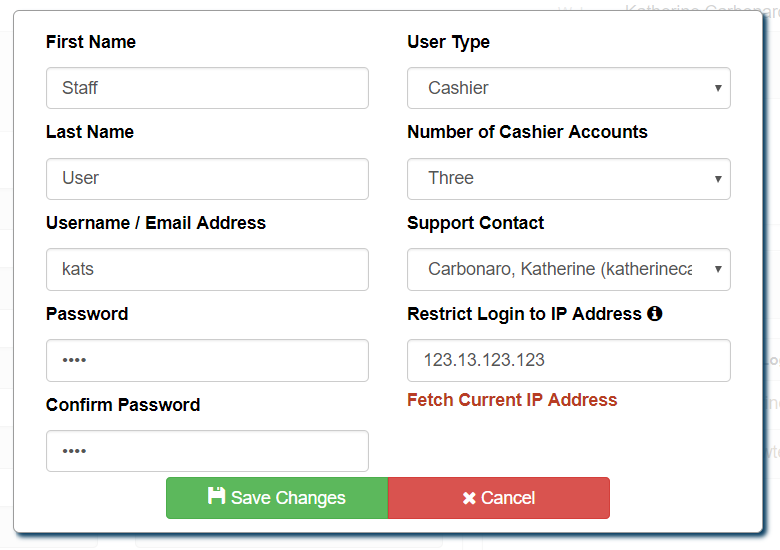Open the Support Contact dropdown
The image size is (780, 550).
tap(569, 270)
